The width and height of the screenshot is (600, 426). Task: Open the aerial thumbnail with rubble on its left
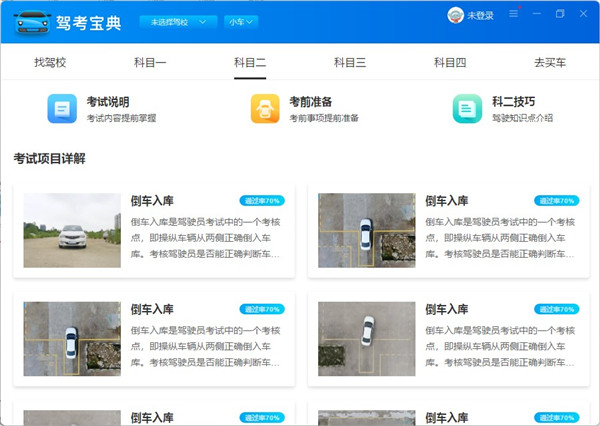point(367,339)
